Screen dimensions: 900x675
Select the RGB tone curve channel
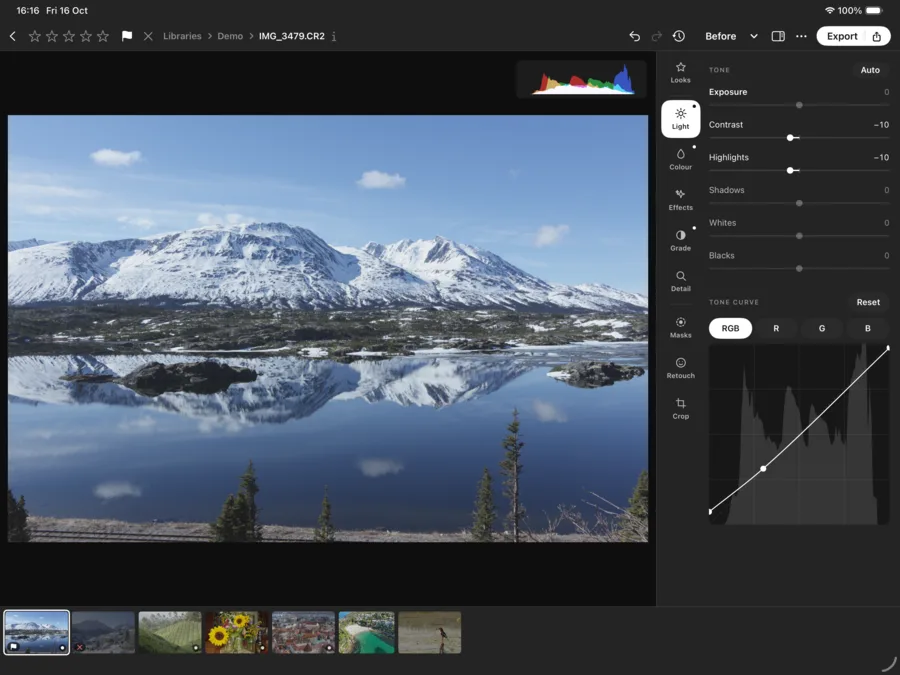tap(730, 328)
